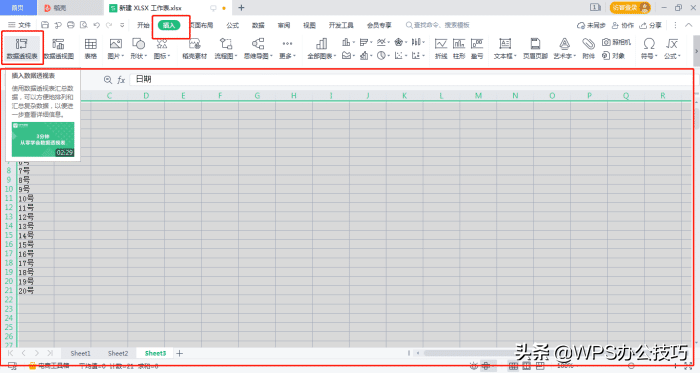Viewport: 700px width, 373px height.
Task: Select the Sheet3 tab
Action: [x=155, y=353]
